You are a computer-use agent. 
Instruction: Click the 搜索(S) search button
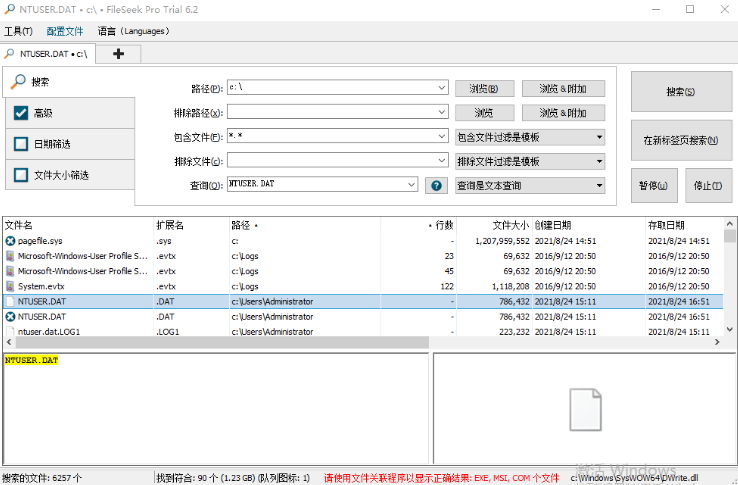point(681,91)
